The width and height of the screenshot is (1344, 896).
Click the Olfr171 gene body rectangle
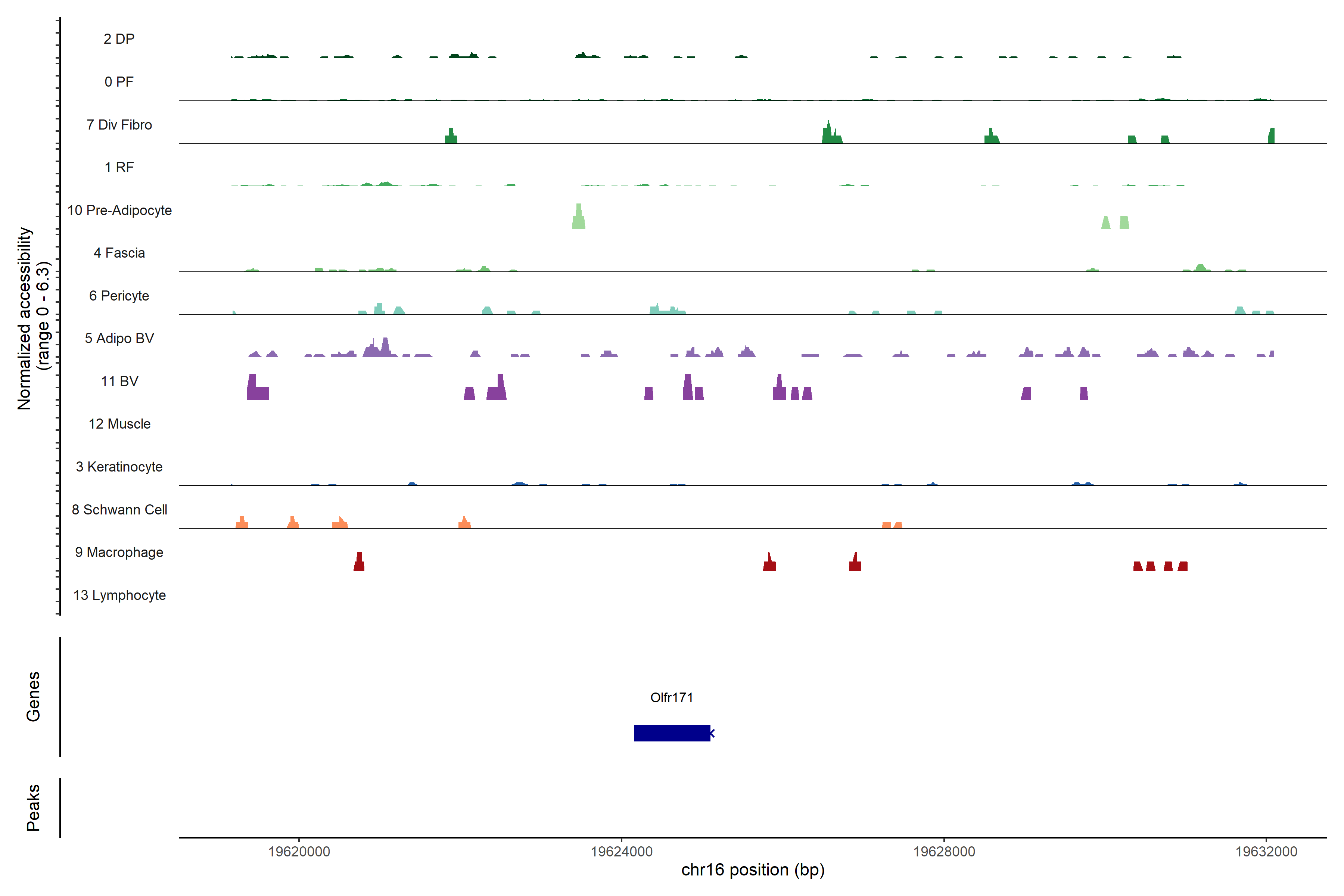pos(672,733)
